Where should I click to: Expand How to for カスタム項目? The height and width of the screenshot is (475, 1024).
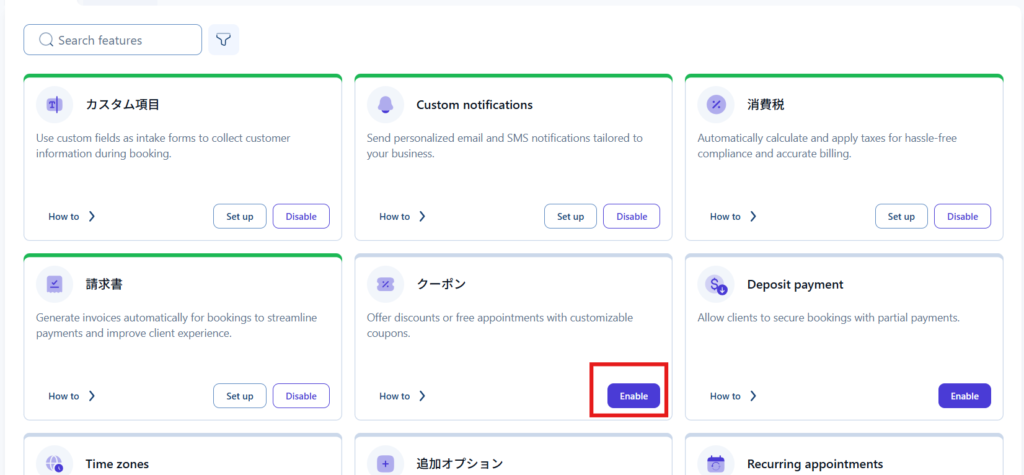72,216
